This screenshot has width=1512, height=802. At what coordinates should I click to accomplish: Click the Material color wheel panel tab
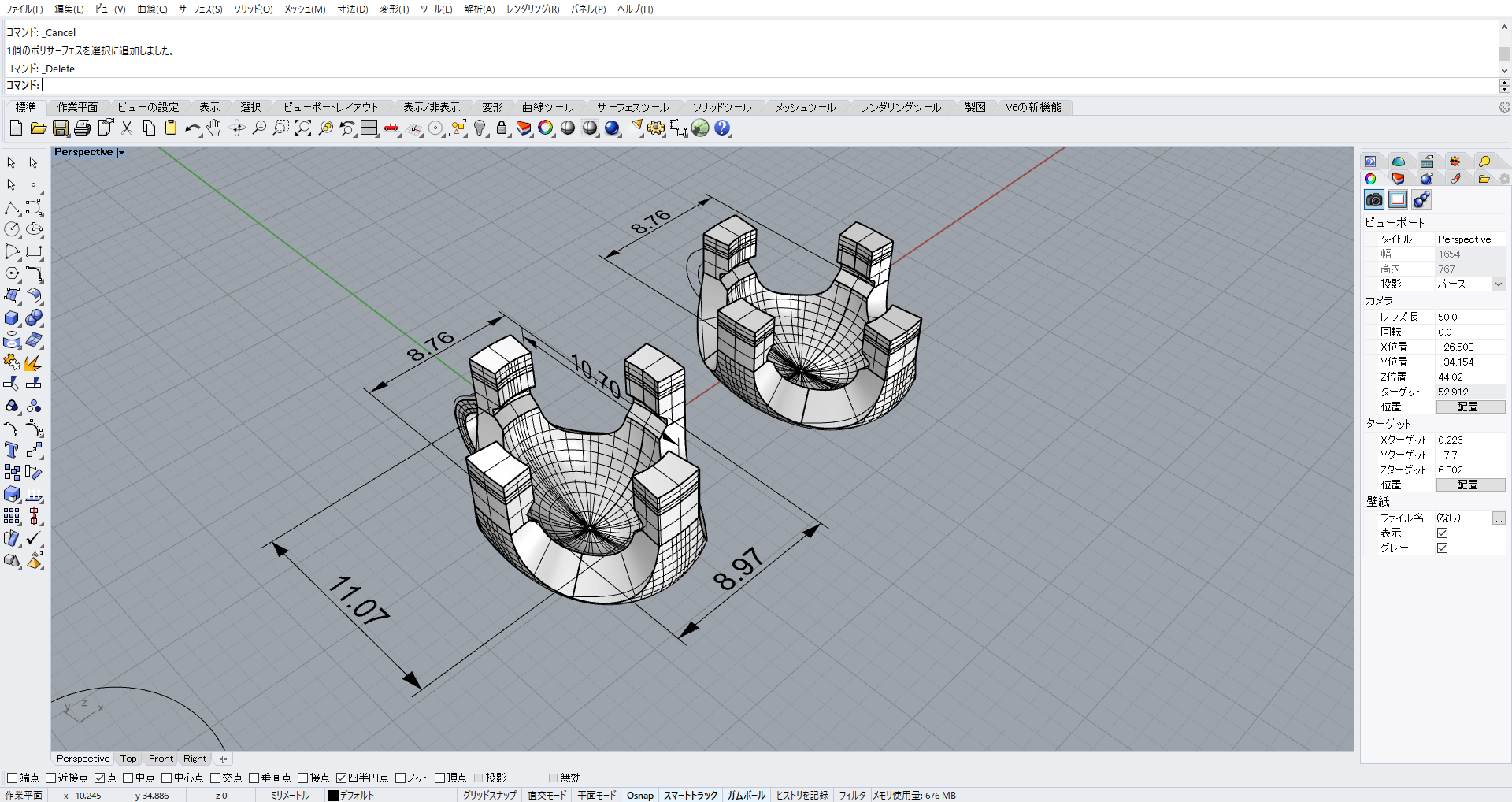pos(1370,179)
